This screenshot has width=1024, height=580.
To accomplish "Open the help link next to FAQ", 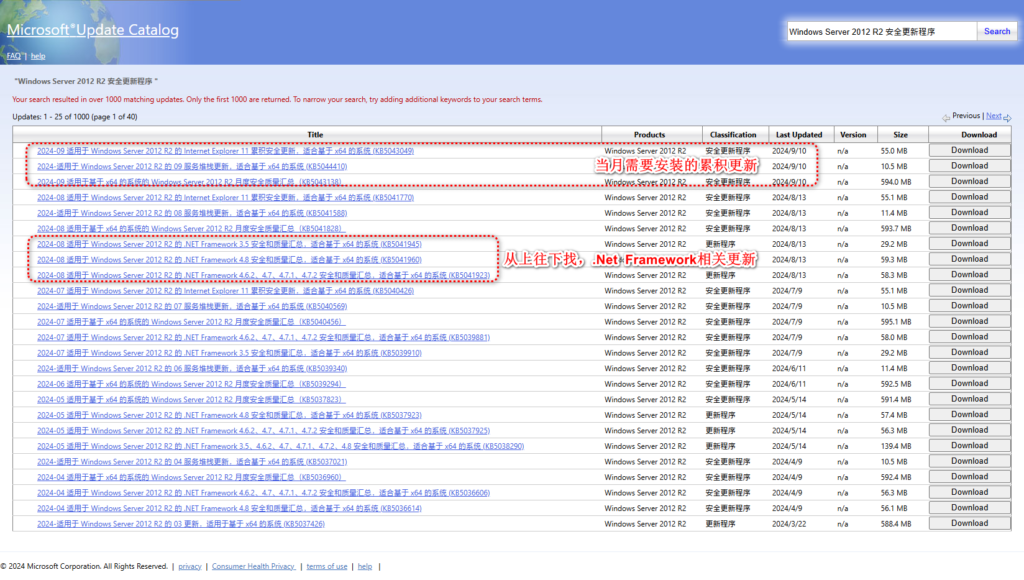I will point(37,55).
